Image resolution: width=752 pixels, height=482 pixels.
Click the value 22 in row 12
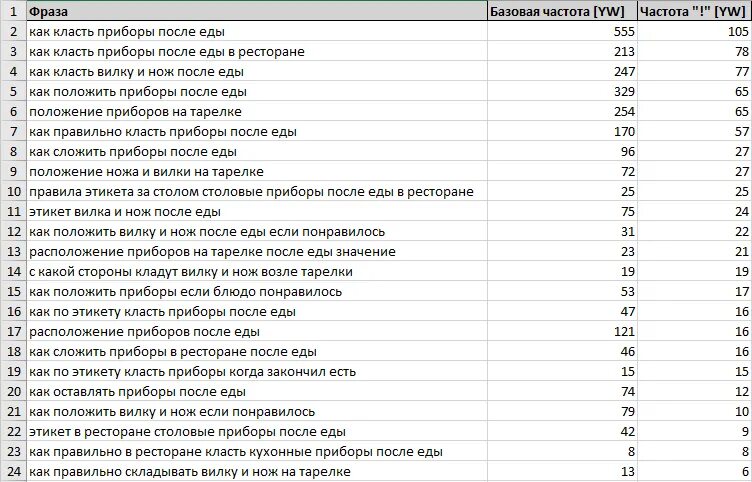(x=741, y=232)
